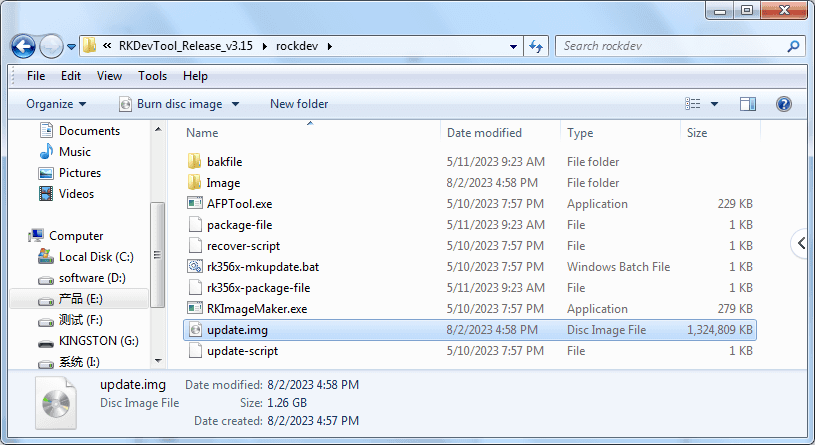Open the View menu
Viewport: 815px width, 445px height.
109,76
